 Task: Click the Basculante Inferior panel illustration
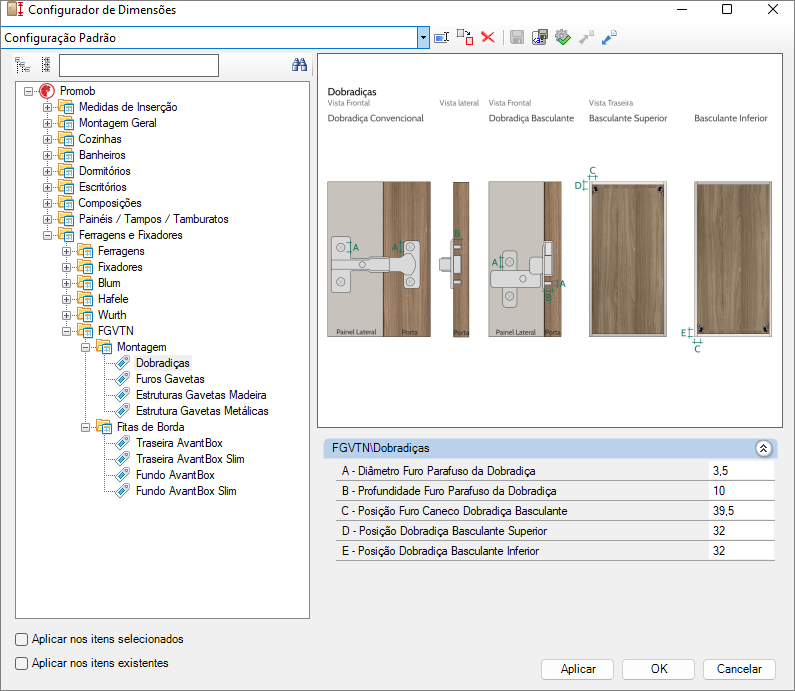pos(733,259)
